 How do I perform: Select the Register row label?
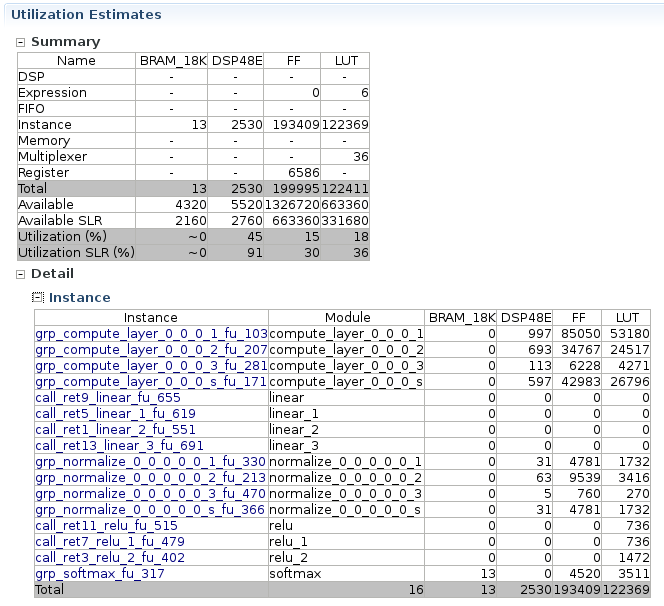pos(43,173)
